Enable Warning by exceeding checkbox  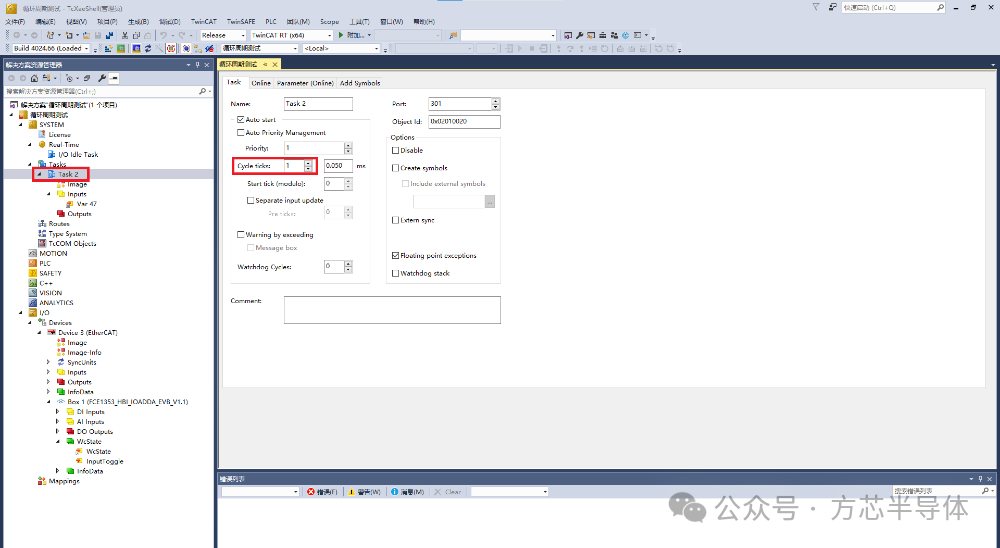240,235
